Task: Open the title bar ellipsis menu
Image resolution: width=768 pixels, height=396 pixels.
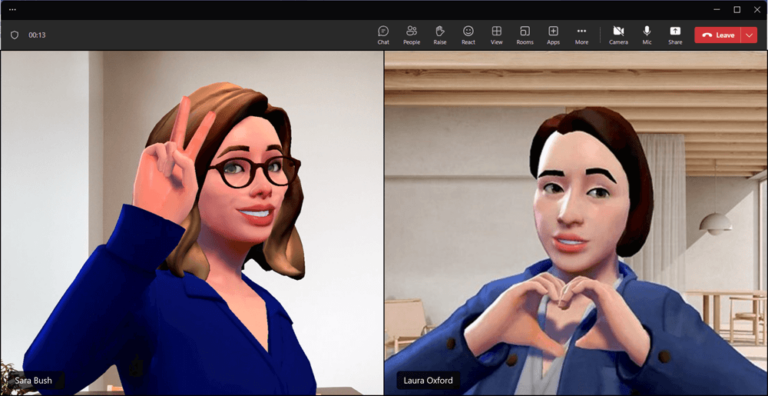Action: (12, 9)
